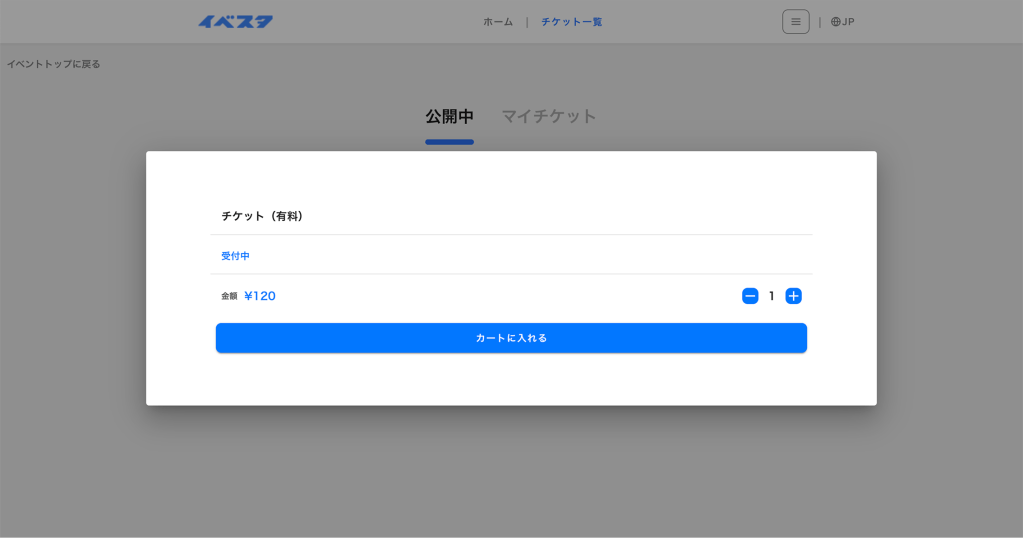Image resolution: width=1023 pixels, height=538 pixels.
Task: Switch to the マイチケット tab
Action: (548, 117)
